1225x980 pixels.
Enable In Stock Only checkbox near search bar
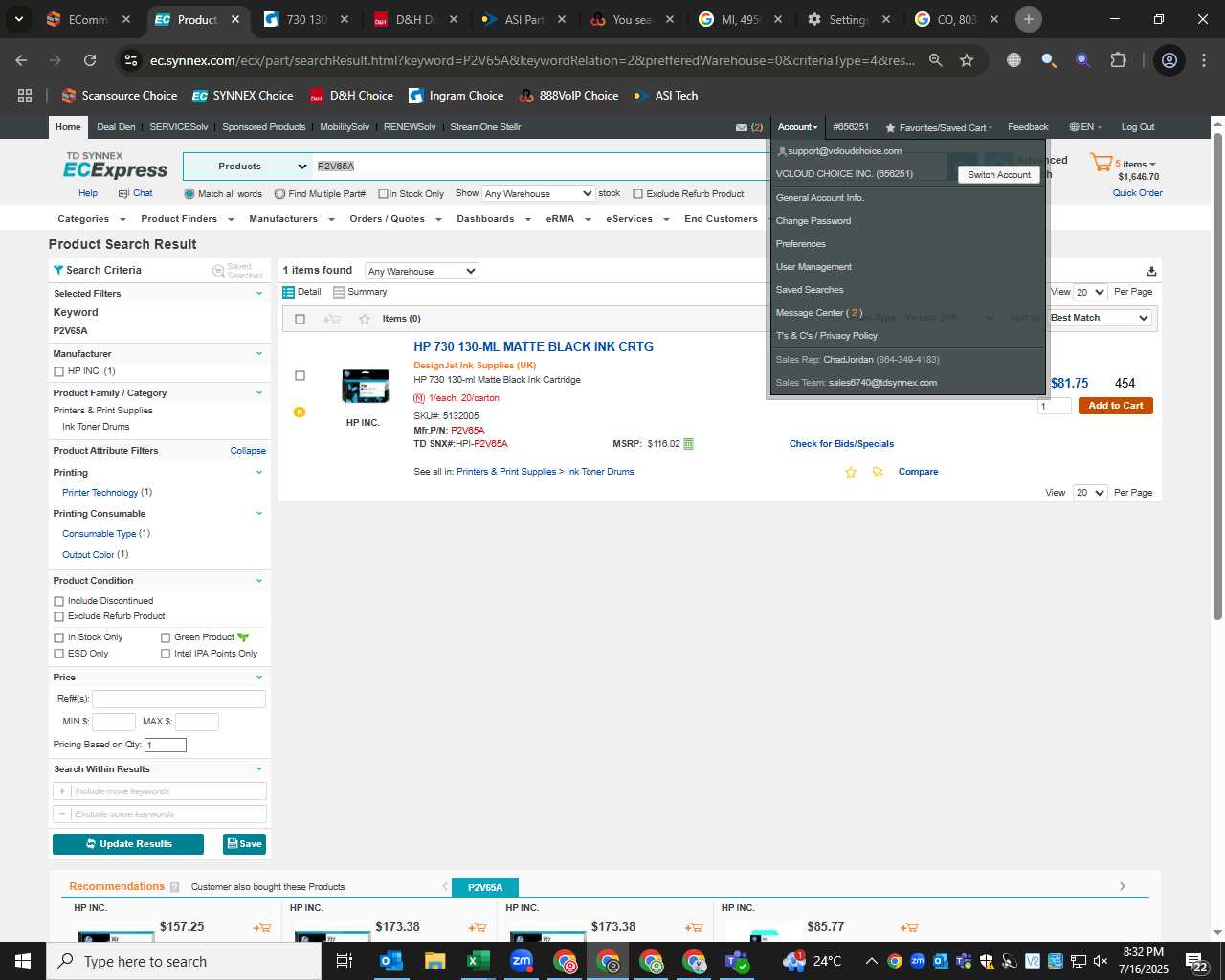point(383,194)
